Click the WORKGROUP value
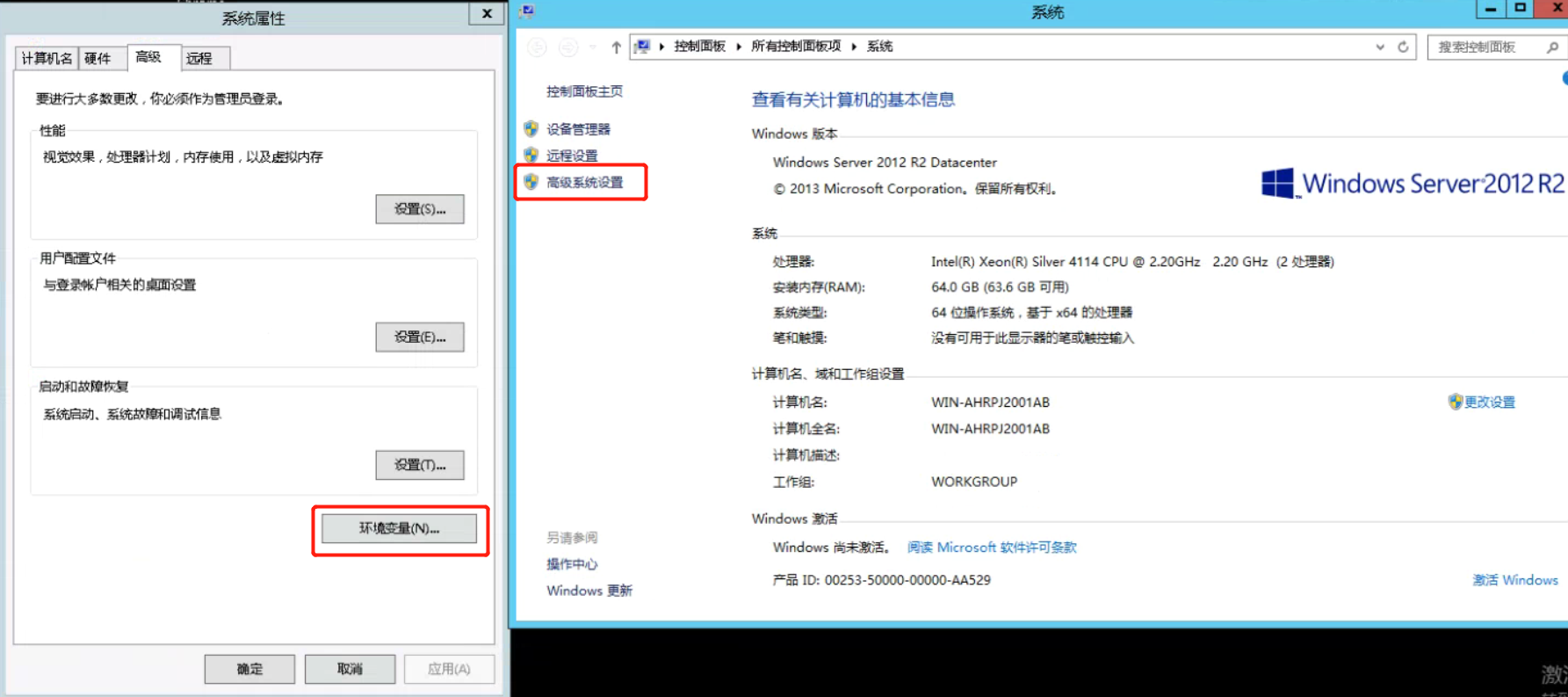Viewport: 1568px width, 697px height. [974, 482]
